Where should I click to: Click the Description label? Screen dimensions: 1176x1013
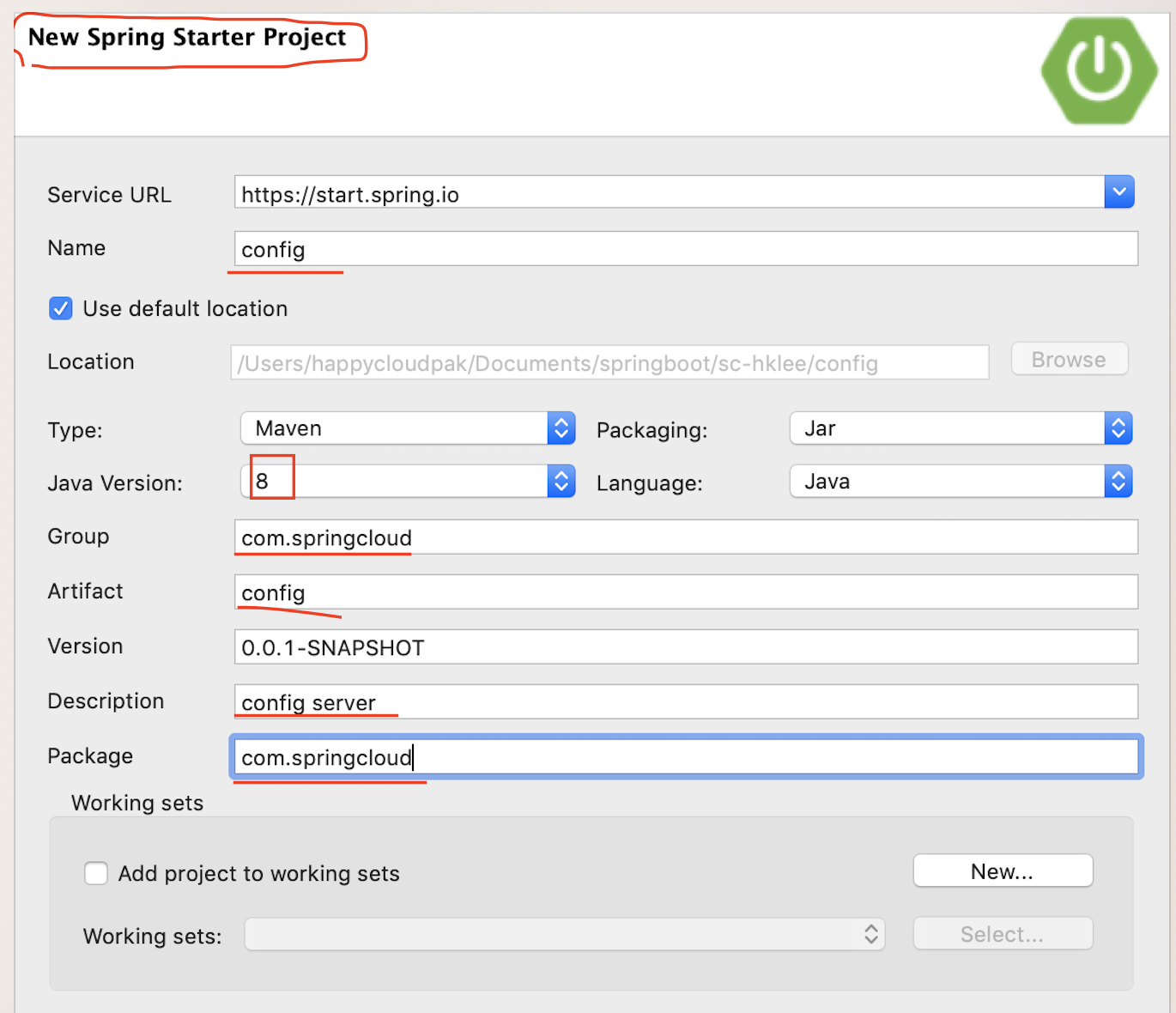(106, 701)
